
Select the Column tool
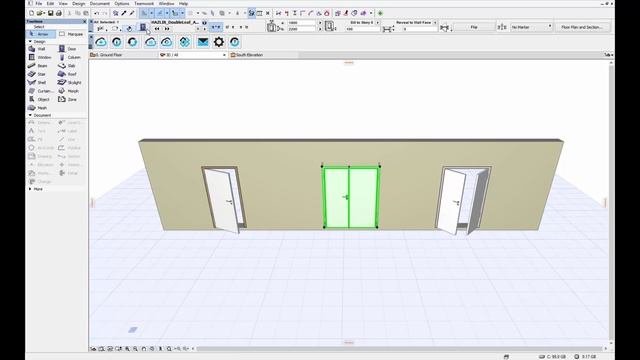71,58
